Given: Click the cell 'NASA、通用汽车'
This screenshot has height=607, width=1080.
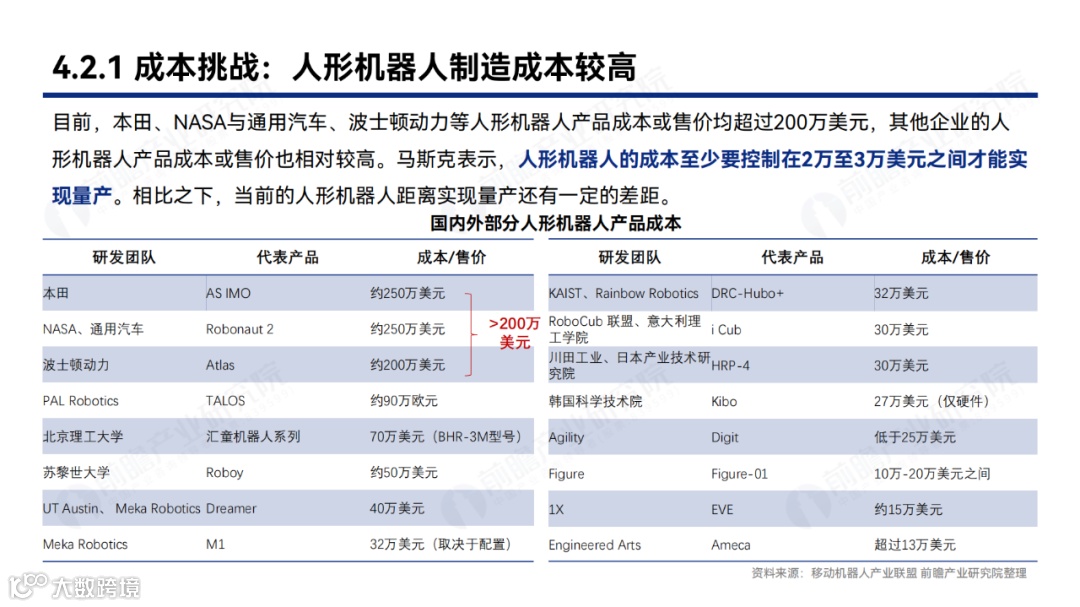Looking at the screenshot, I should [93, 329].
